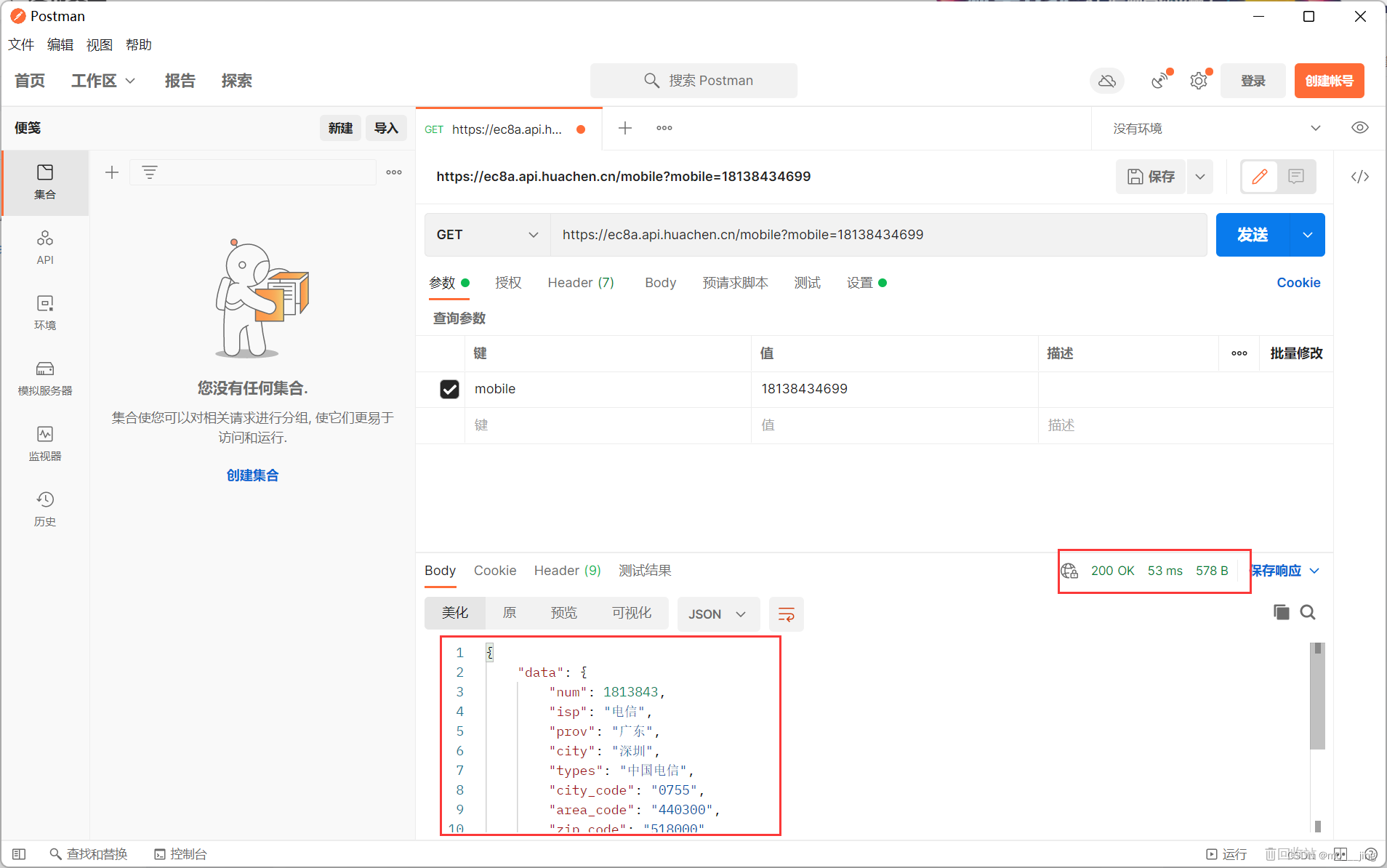
Task: Uncheck the mobile parameter checkbox
Action: 450,389
